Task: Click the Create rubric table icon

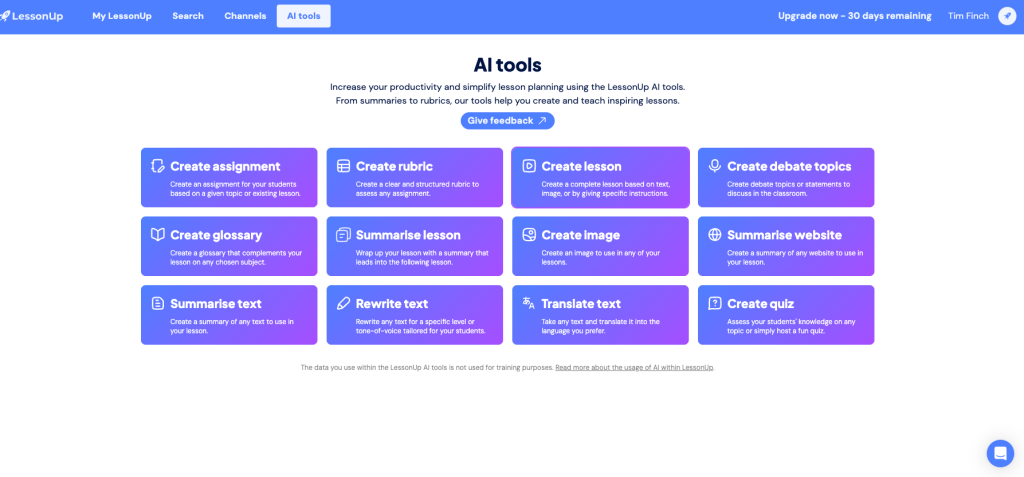Action: pos(344,166)
